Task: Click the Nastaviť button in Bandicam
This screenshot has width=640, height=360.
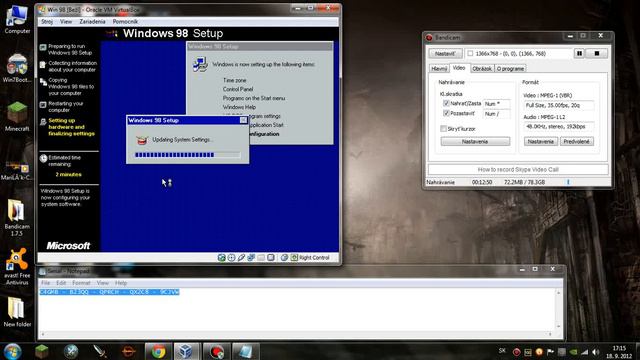Action: pyautogui.click(x=445, y=53)
